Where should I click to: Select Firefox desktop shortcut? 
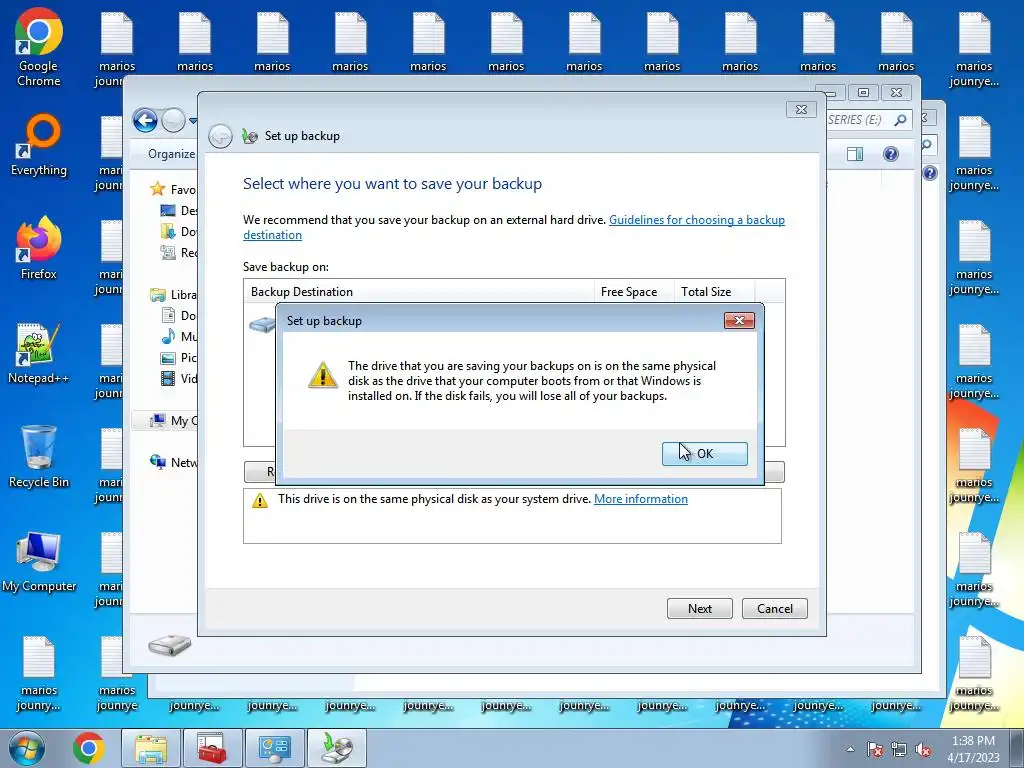pyautogui.click(x=39, y=248)
